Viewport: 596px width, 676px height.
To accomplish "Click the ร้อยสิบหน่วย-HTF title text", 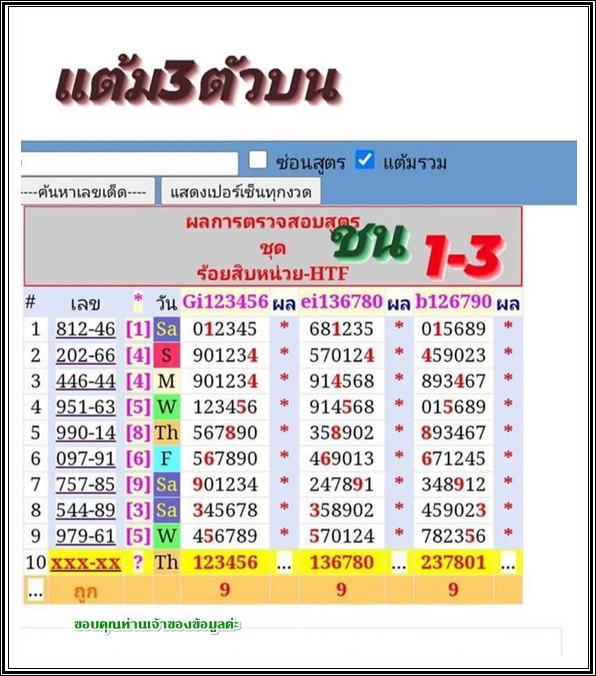I will (x=272, y=273).
